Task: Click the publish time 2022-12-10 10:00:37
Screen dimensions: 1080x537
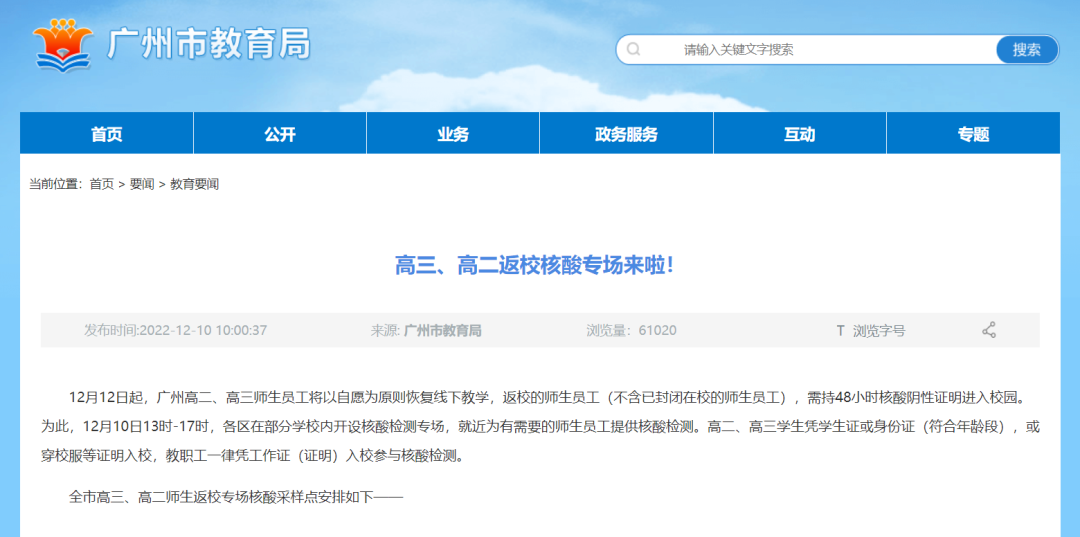Action: (203, 330)
